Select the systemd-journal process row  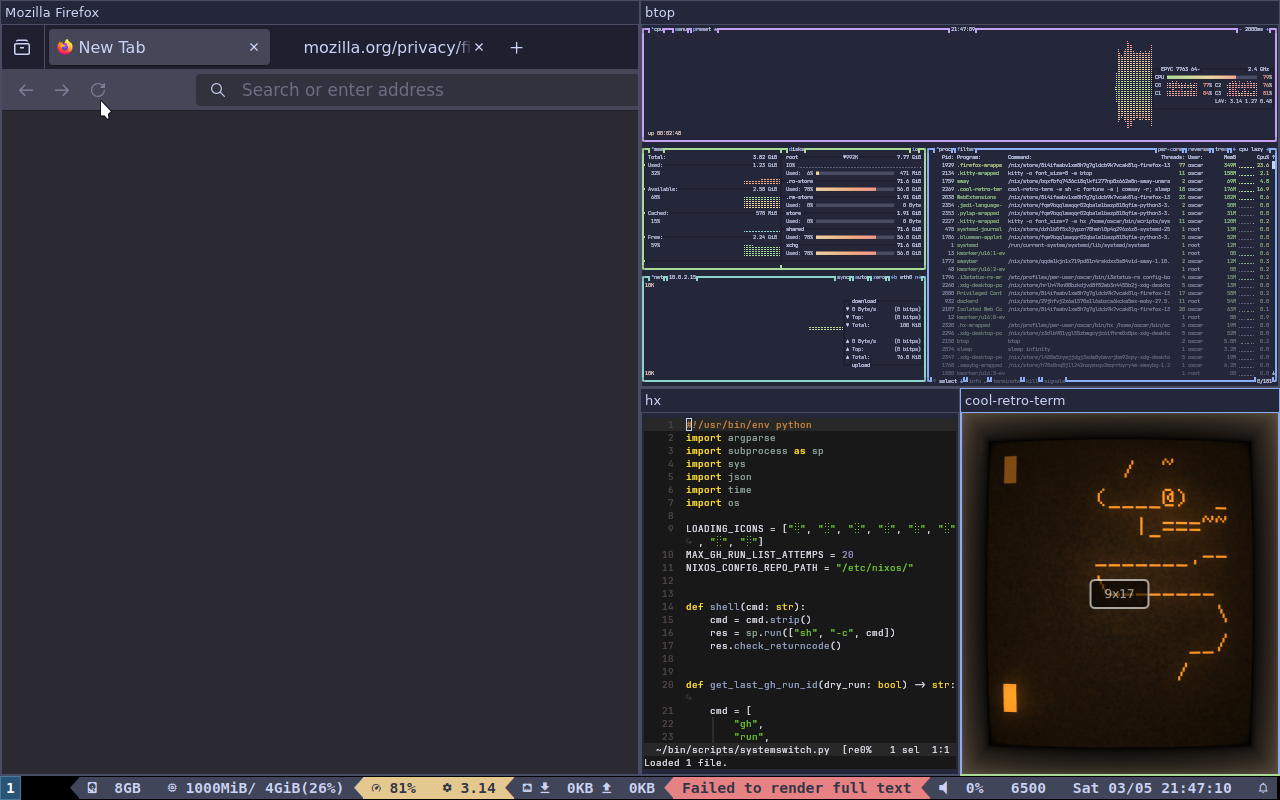click(1107, 229)
